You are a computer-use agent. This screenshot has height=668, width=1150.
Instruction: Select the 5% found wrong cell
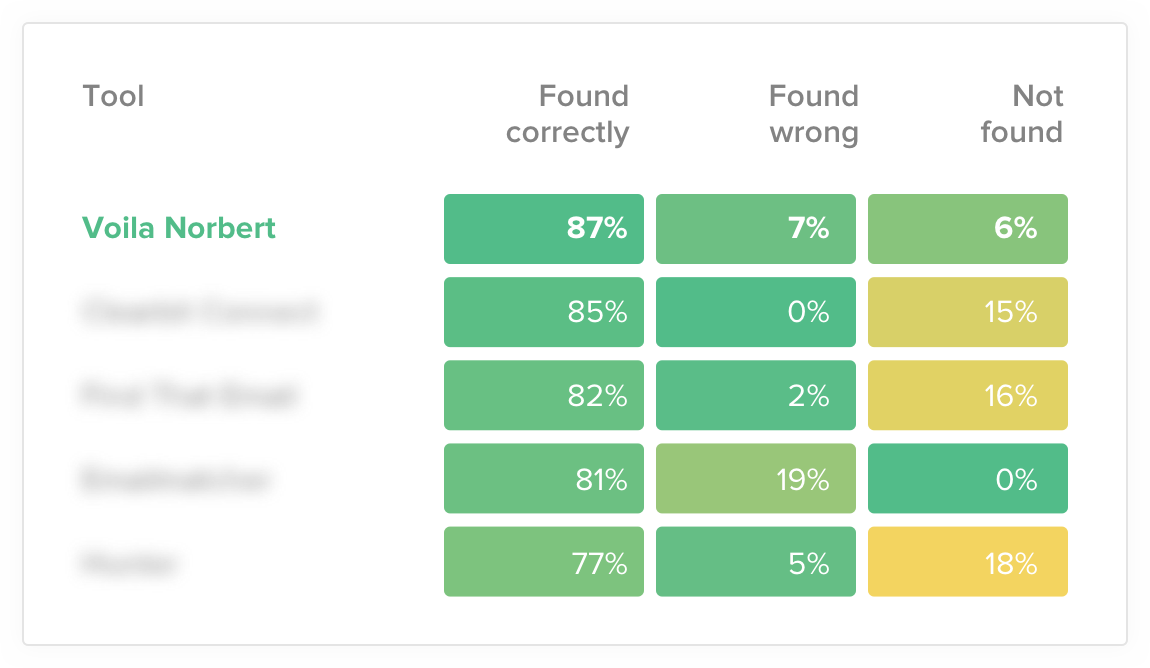point(756,562)
